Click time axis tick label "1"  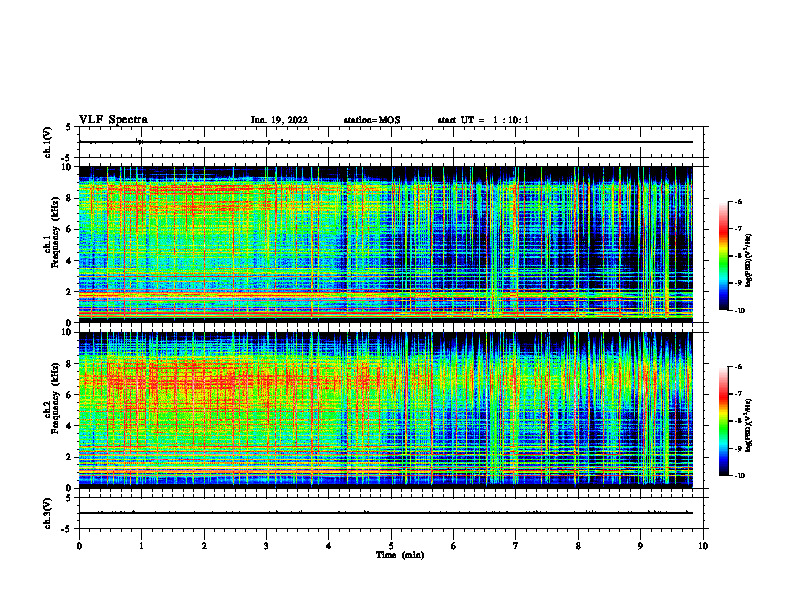click(141, 546)
